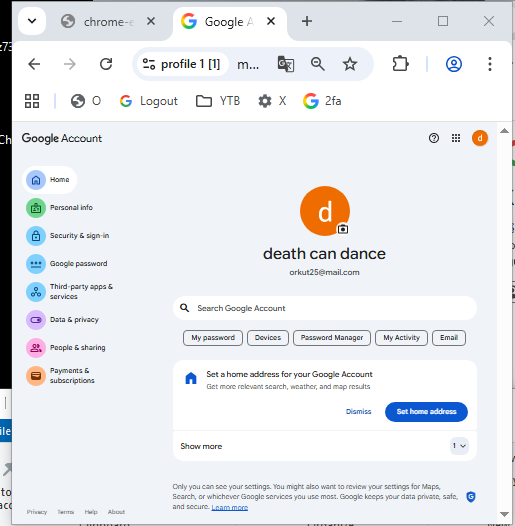Open the Help footer link
Image resolution: width=515 pixels, height=526 pixels.
click(91, 512)
